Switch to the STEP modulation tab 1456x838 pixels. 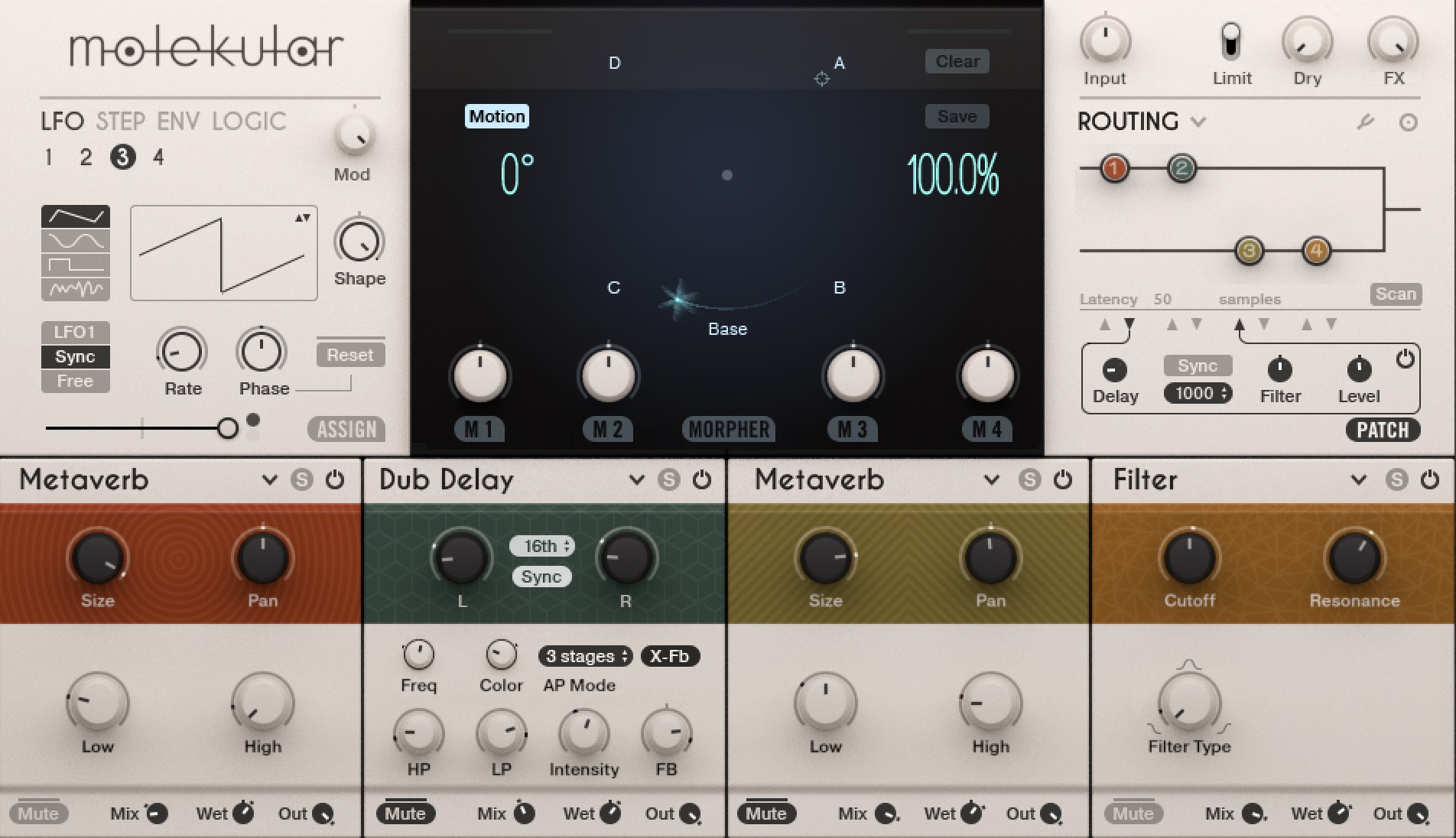pos(121,122)
